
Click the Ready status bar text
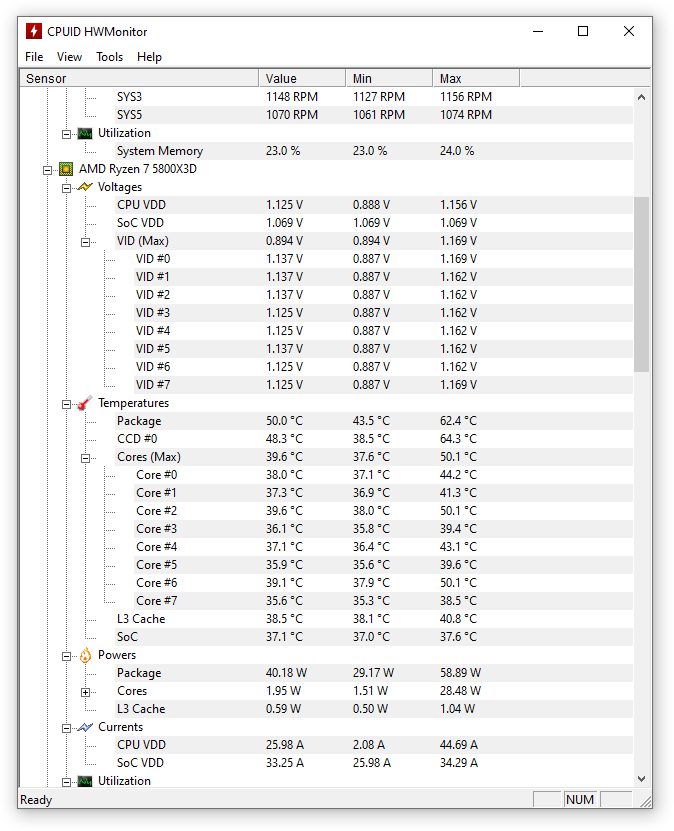[x=36, y=800]
